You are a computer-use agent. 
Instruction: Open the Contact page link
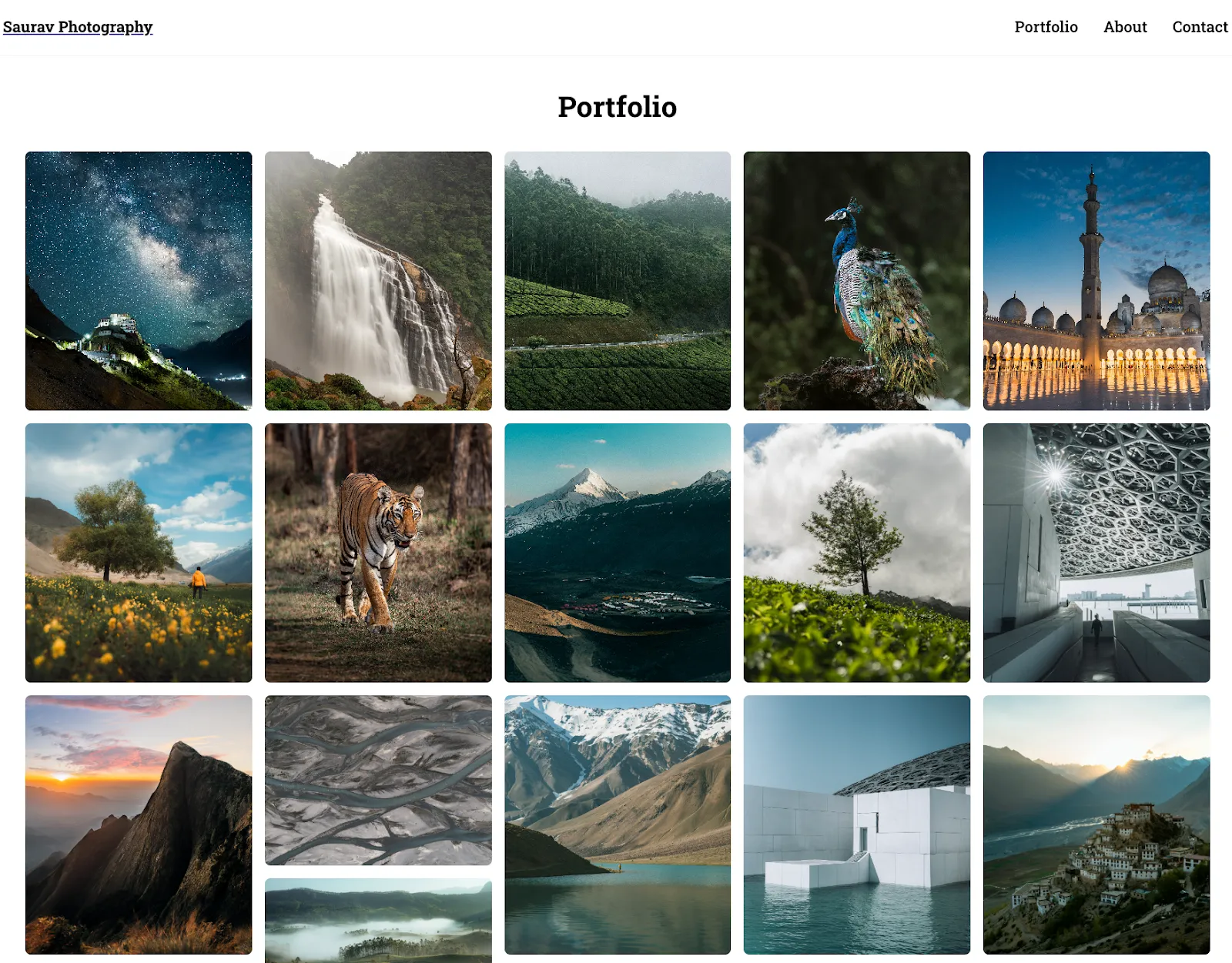[1200, 27]
